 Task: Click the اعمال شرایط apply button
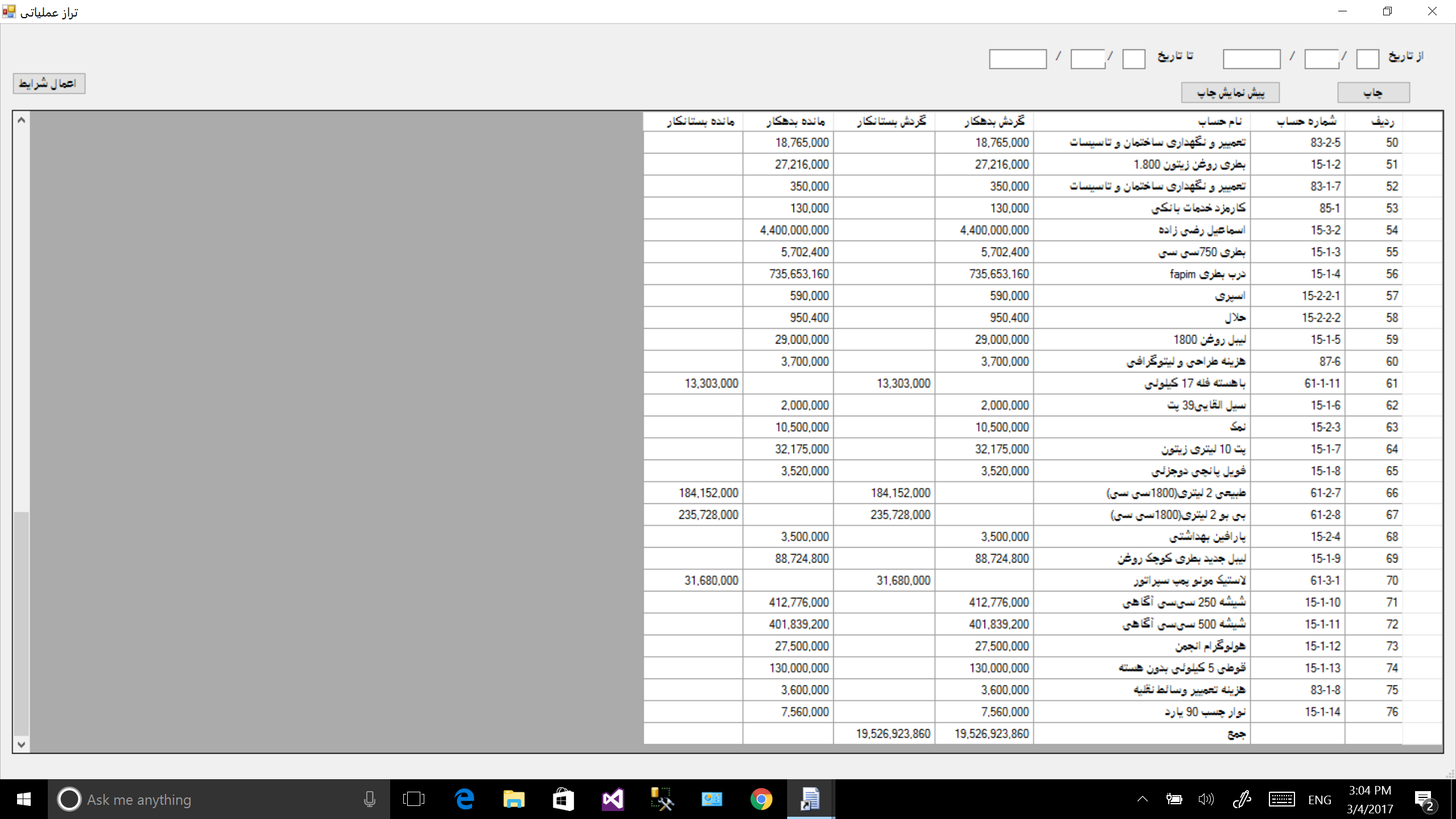49,84
